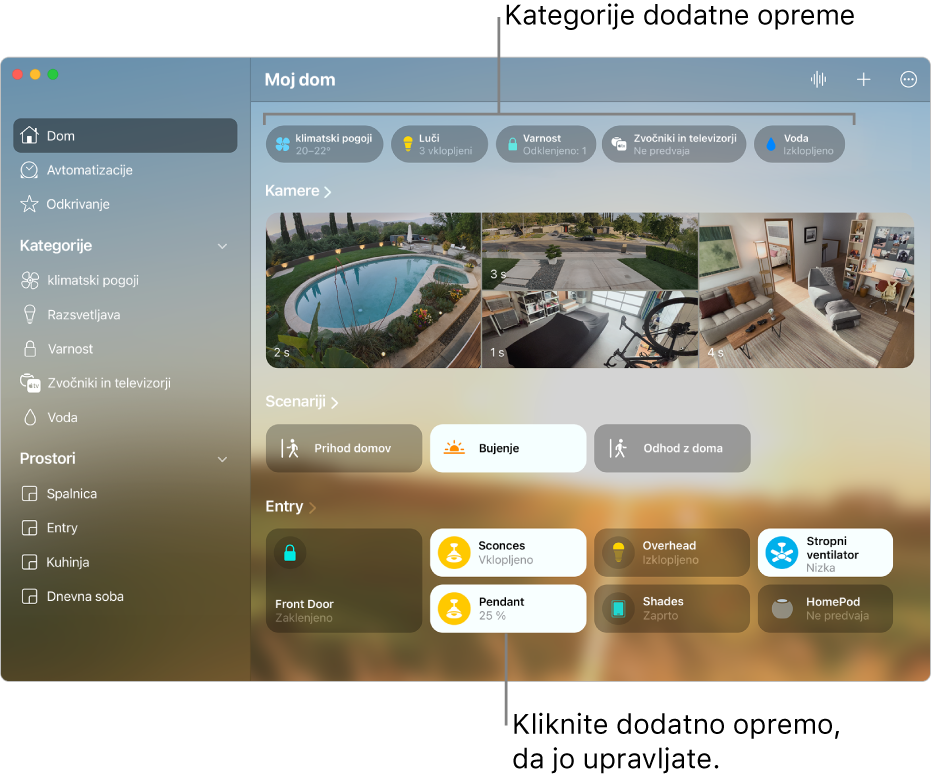The width and height of the screenshot is (931, 779).
Task: Click the star icon beside Odkrivanje
Action: 29,204
